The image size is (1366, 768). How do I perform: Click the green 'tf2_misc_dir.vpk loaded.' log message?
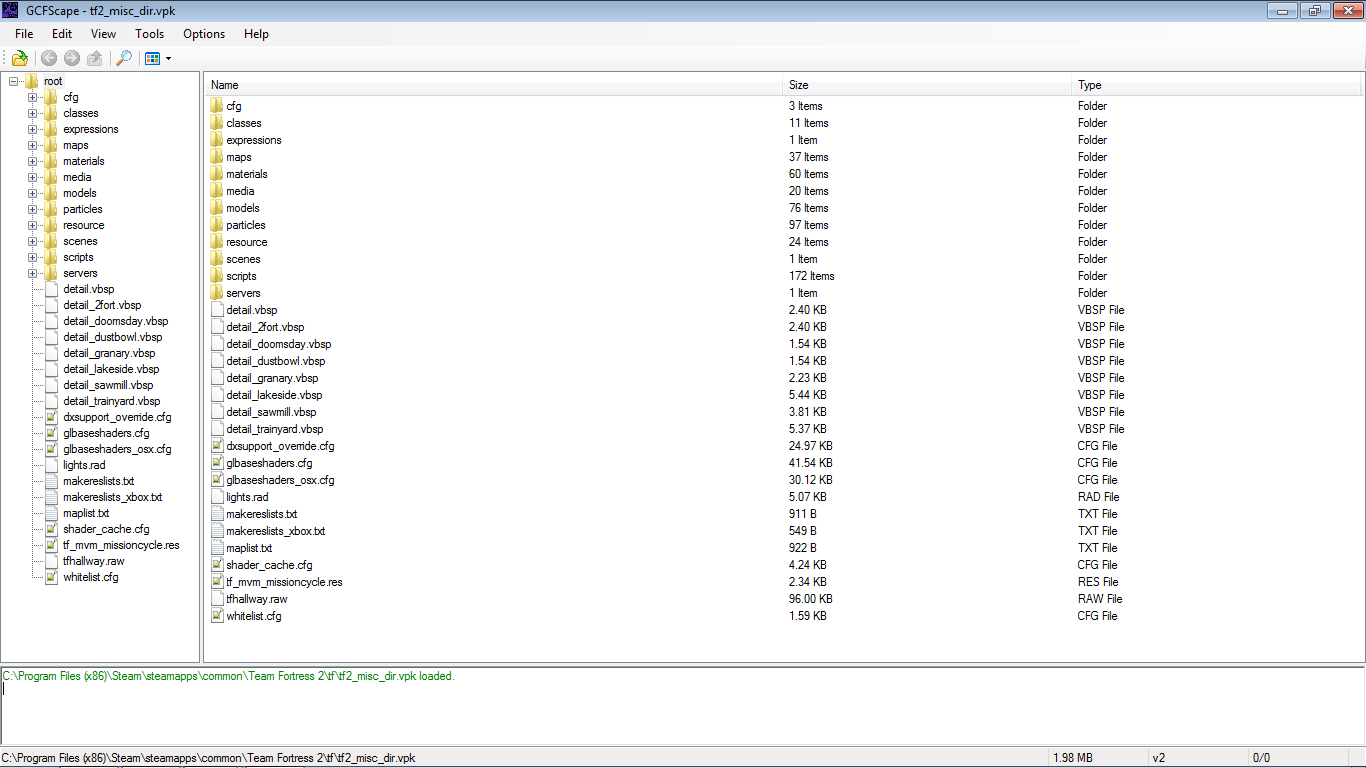(228, 676)
